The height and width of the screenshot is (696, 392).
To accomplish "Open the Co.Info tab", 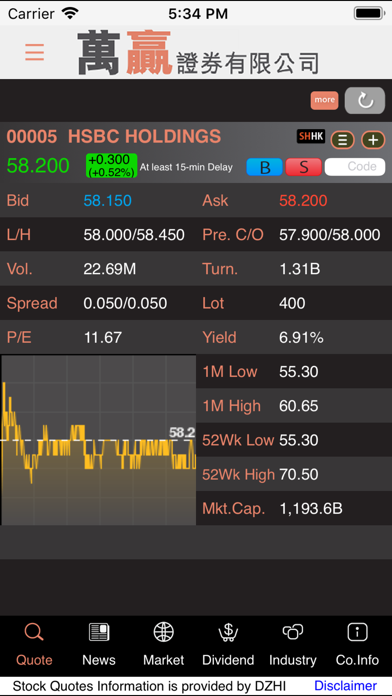I will click(x=357, y=644).
